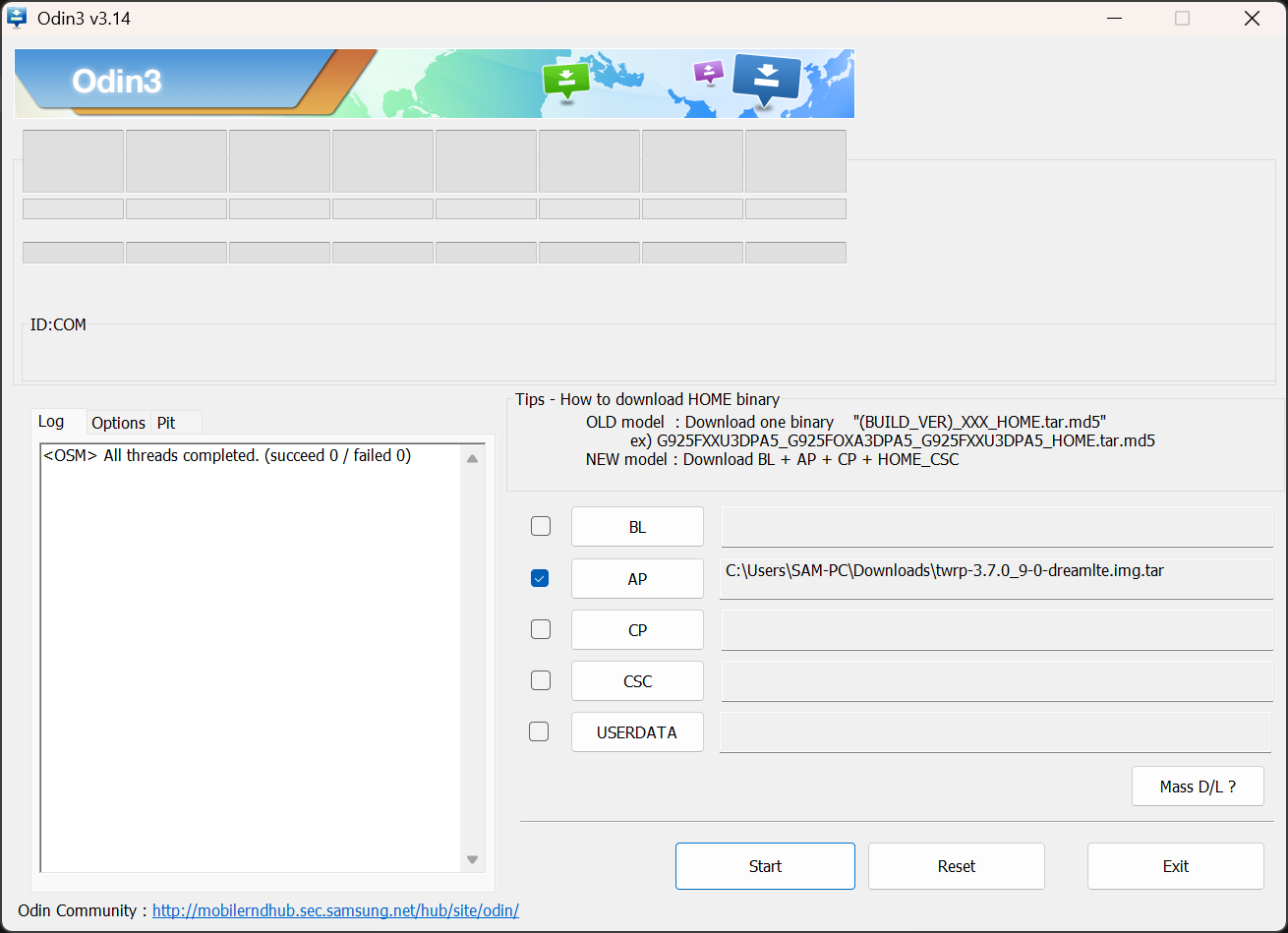The image size is (1288, 933).
Task: Start the flashing process
Action: click(x=765, y=866)
